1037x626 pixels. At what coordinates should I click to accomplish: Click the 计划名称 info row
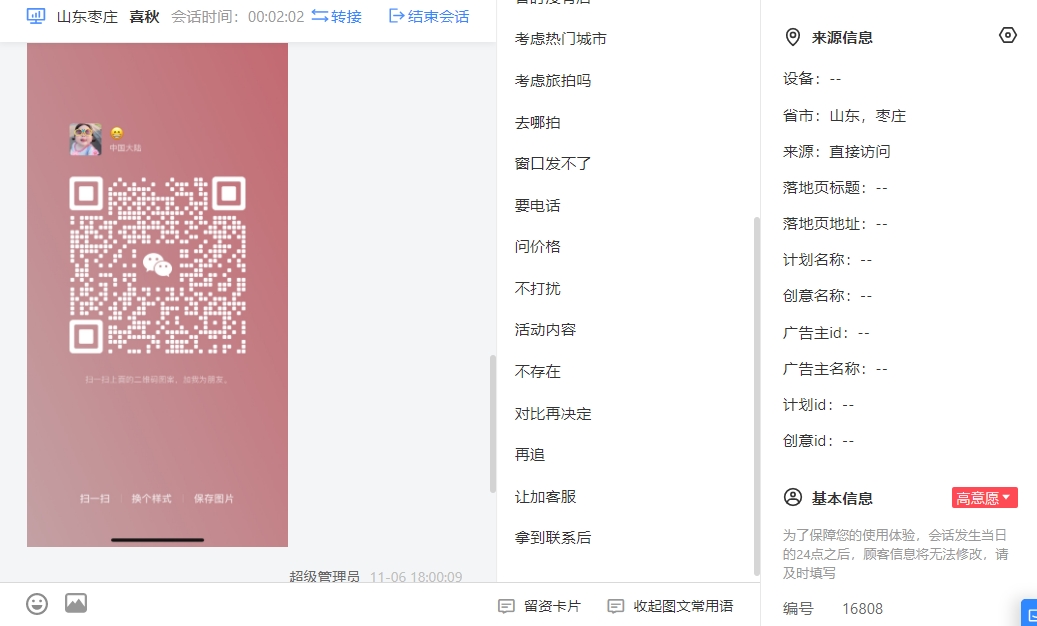point(827,260)
